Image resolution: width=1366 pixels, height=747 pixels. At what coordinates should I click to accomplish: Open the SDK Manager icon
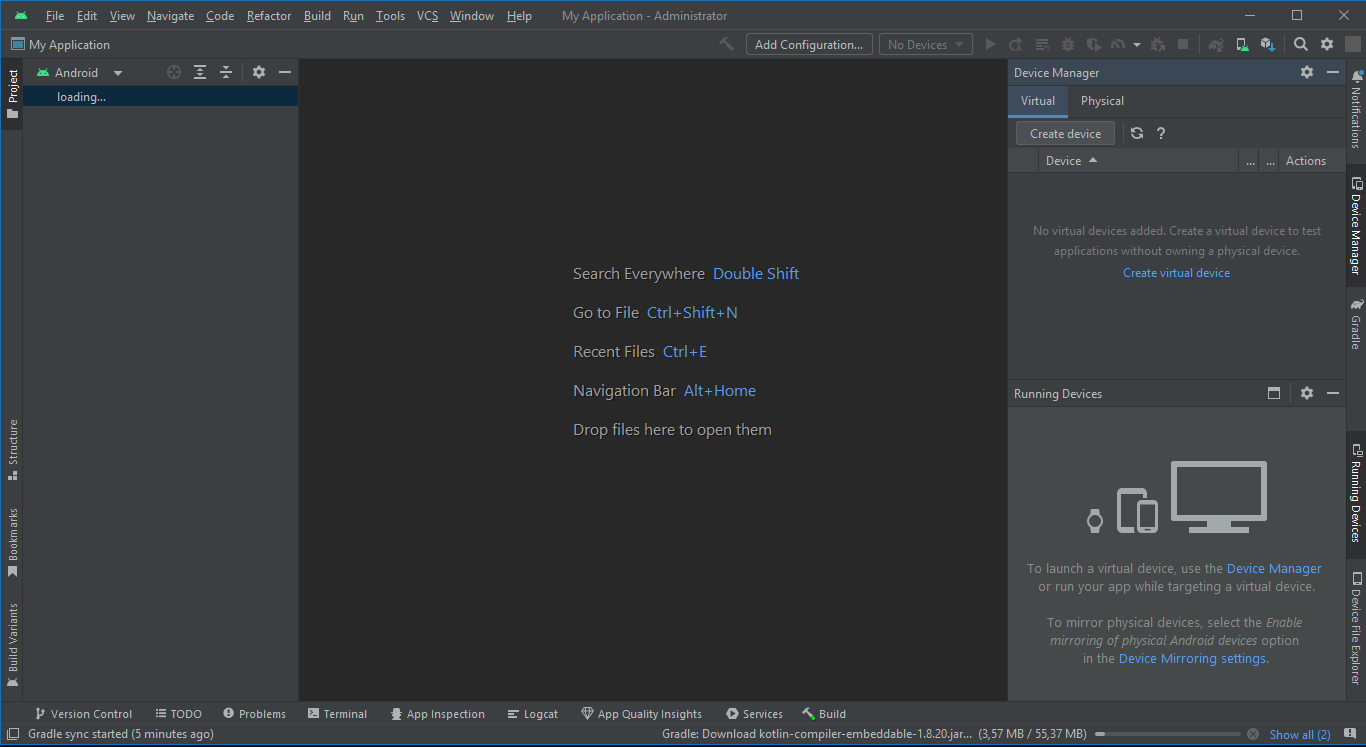(1267, 44)
